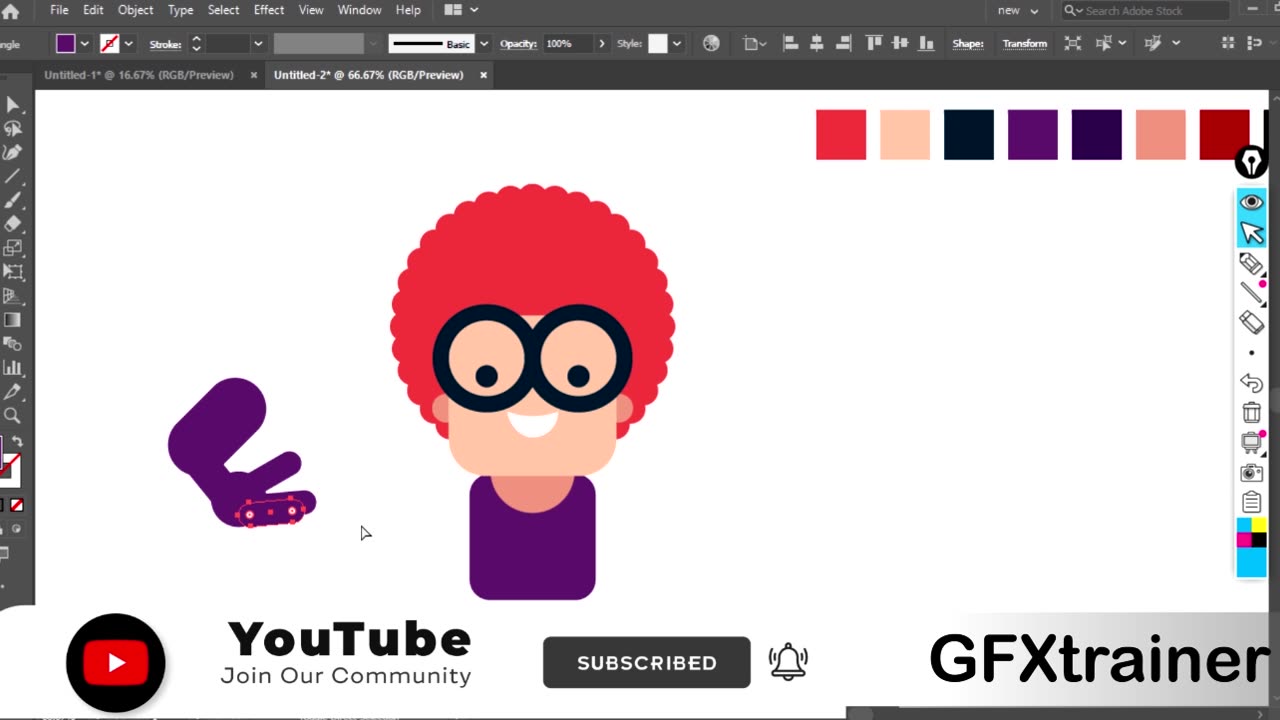Click Vertical Align Bottom icon
The width and height of the screenshot is (1280, 720).
pos(927,43)
